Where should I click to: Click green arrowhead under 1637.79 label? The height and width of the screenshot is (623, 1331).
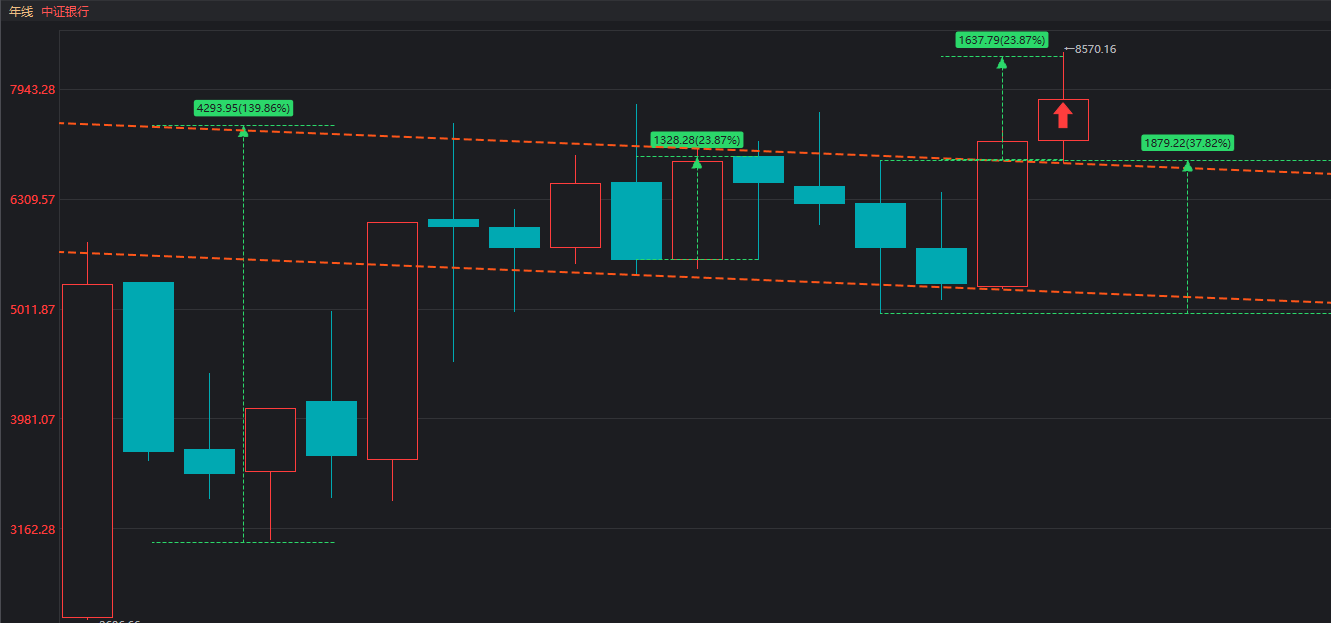point(1002,63)
